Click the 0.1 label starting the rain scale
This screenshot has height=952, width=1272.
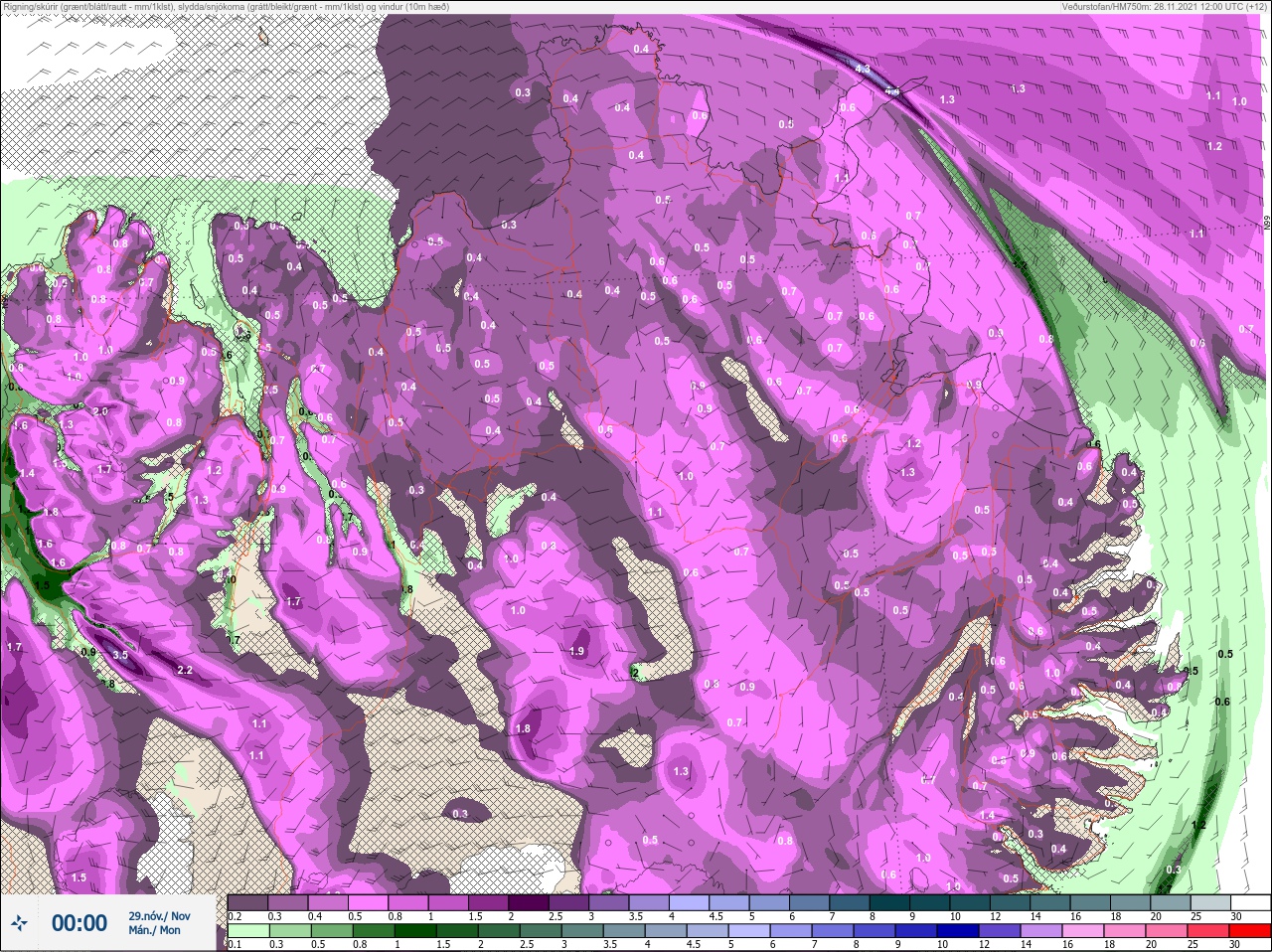coord(235,945)
